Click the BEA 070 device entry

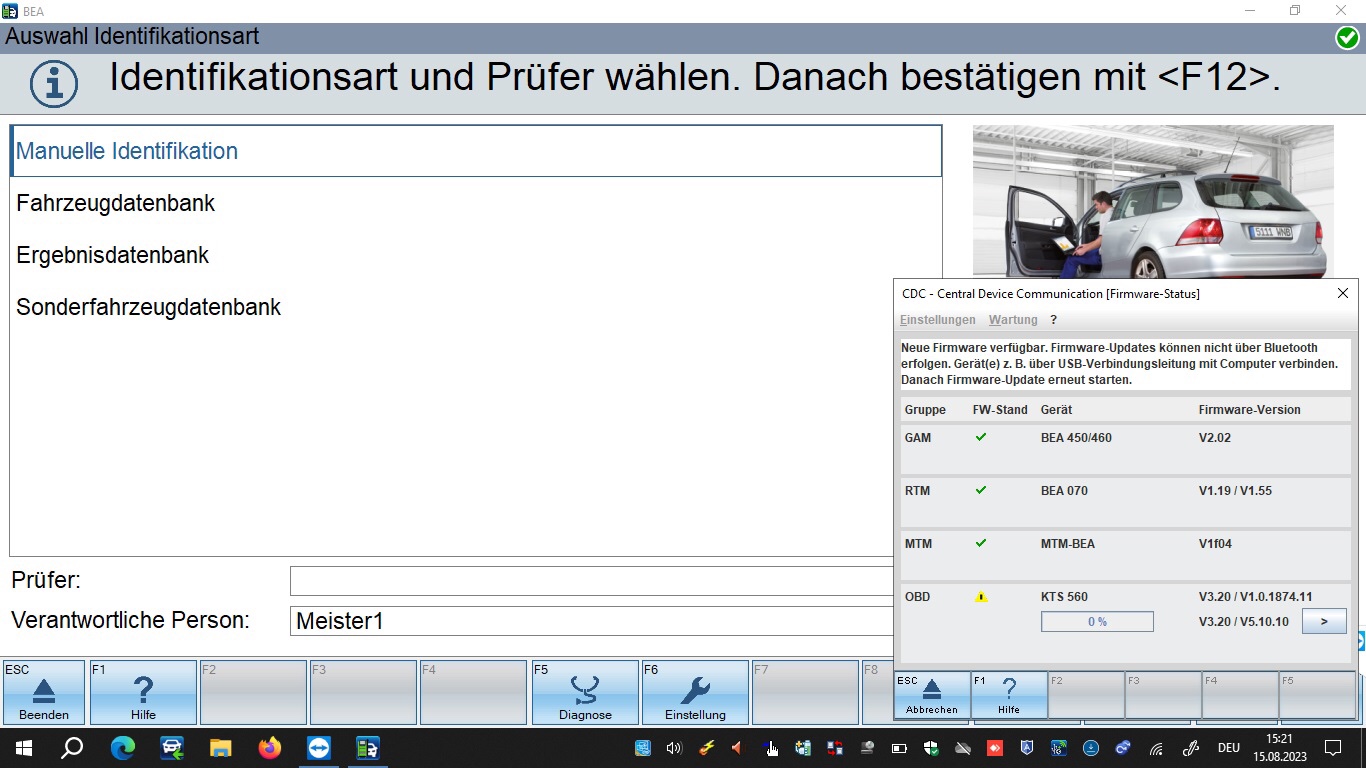click(x=1064, y=491)
